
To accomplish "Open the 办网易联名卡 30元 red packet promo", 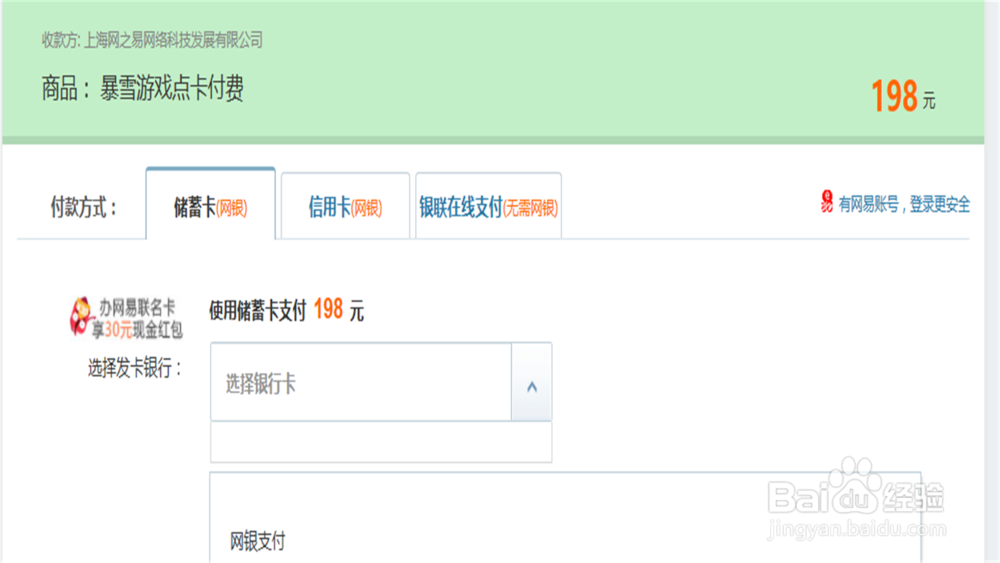I will 126,318.
